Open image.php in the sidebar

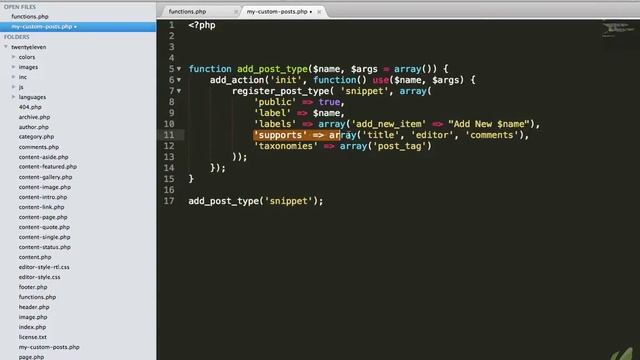(x=33, y=317)
